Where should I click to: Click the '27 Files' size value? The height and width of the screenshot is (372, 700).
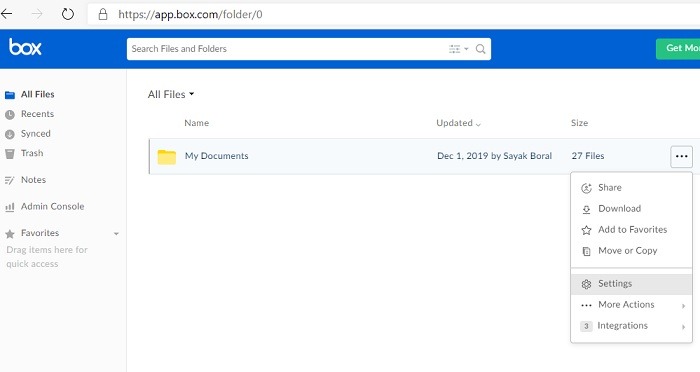point(588,156)
